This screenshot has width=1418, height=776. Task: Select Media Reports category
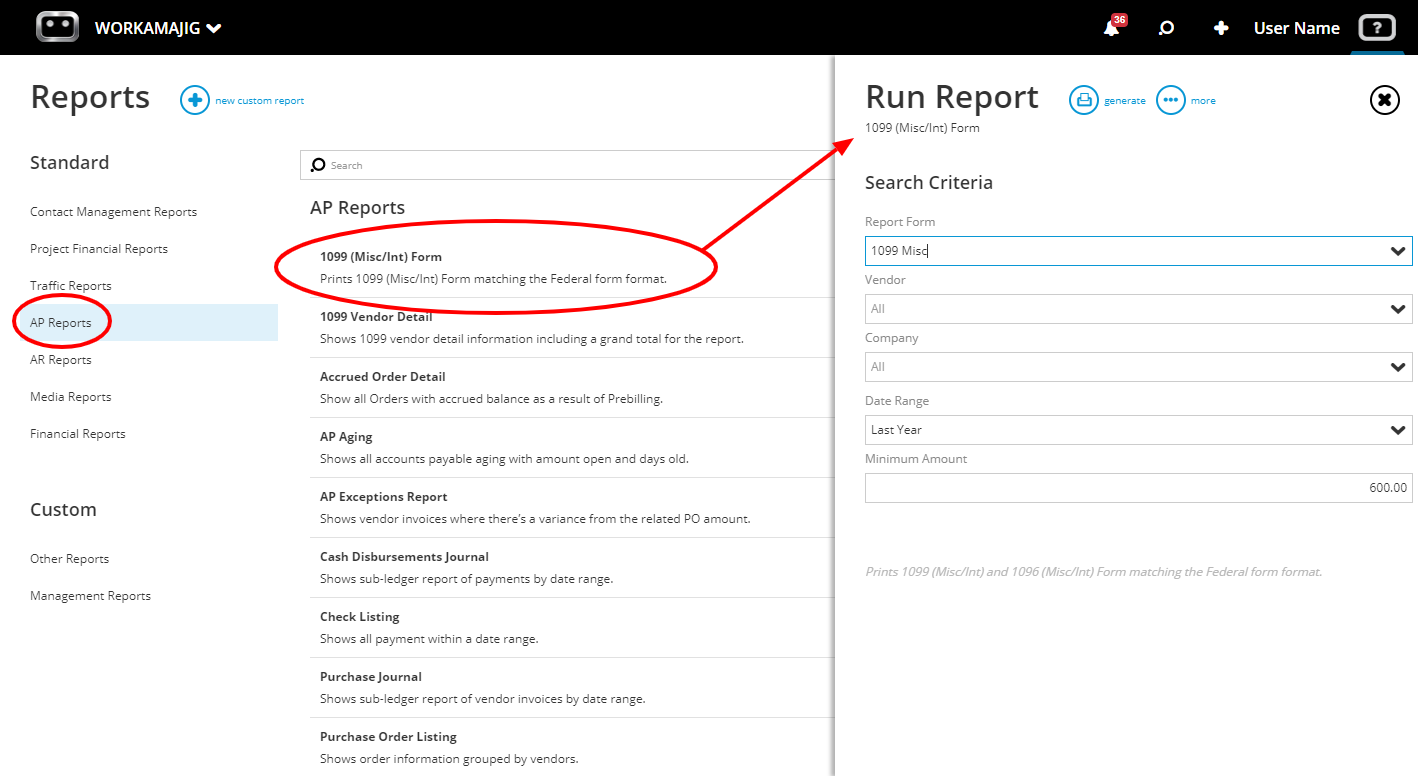point(71,397)
